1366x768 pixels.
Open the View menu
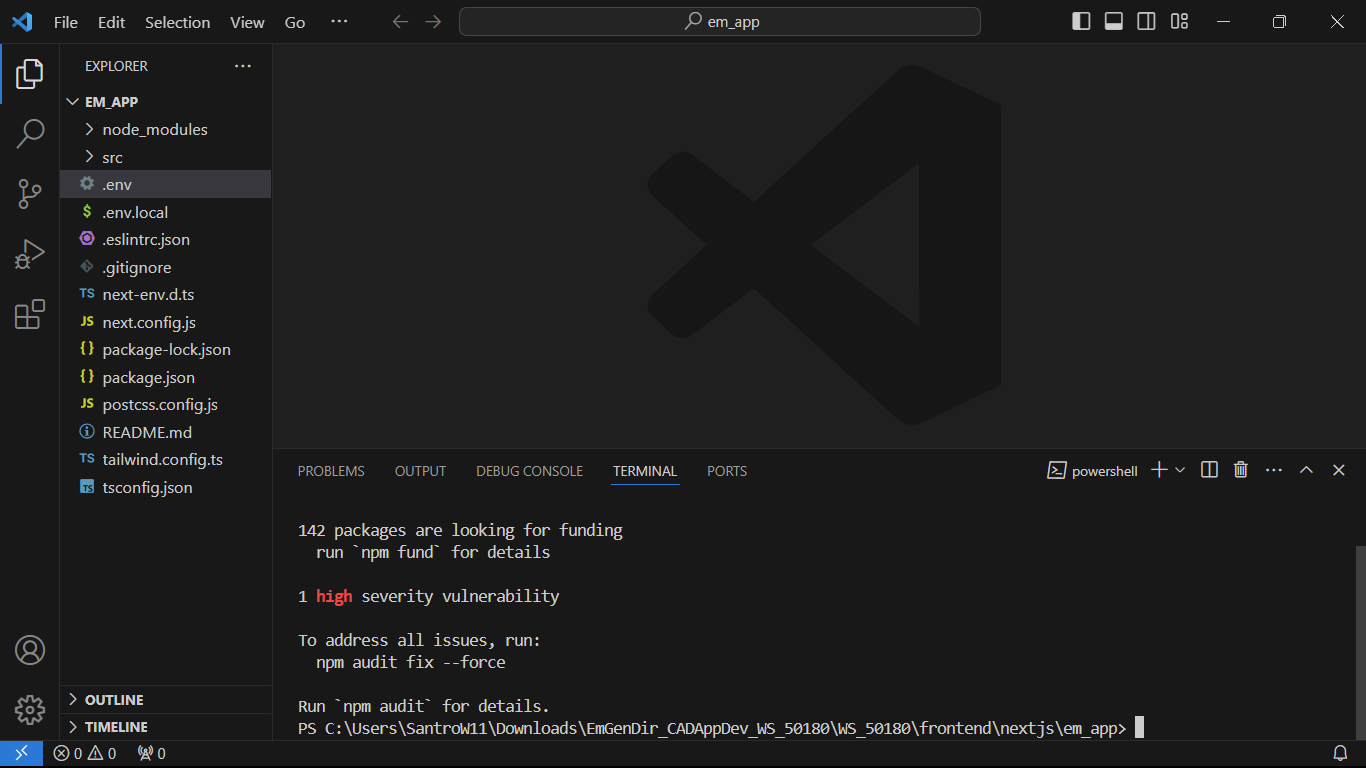point(247,22)
